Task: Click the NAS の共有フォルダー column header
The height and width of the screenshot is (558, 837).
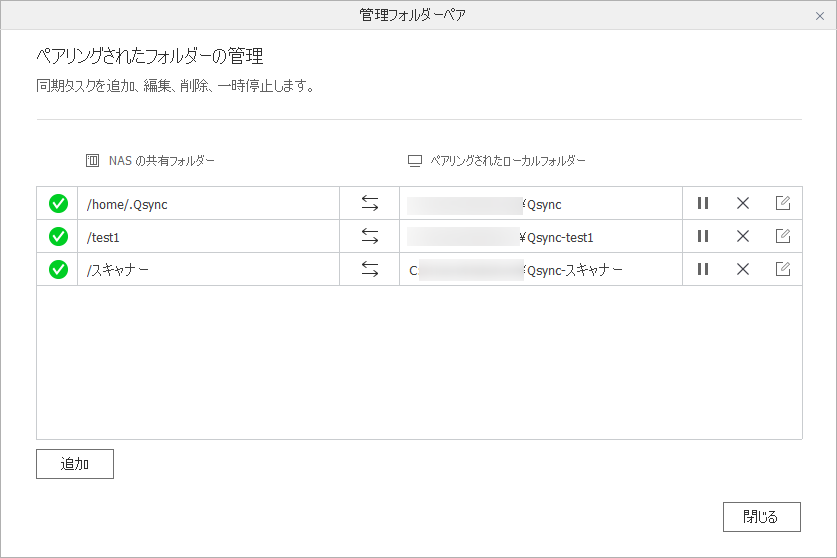Action: (x=161, y=161)
